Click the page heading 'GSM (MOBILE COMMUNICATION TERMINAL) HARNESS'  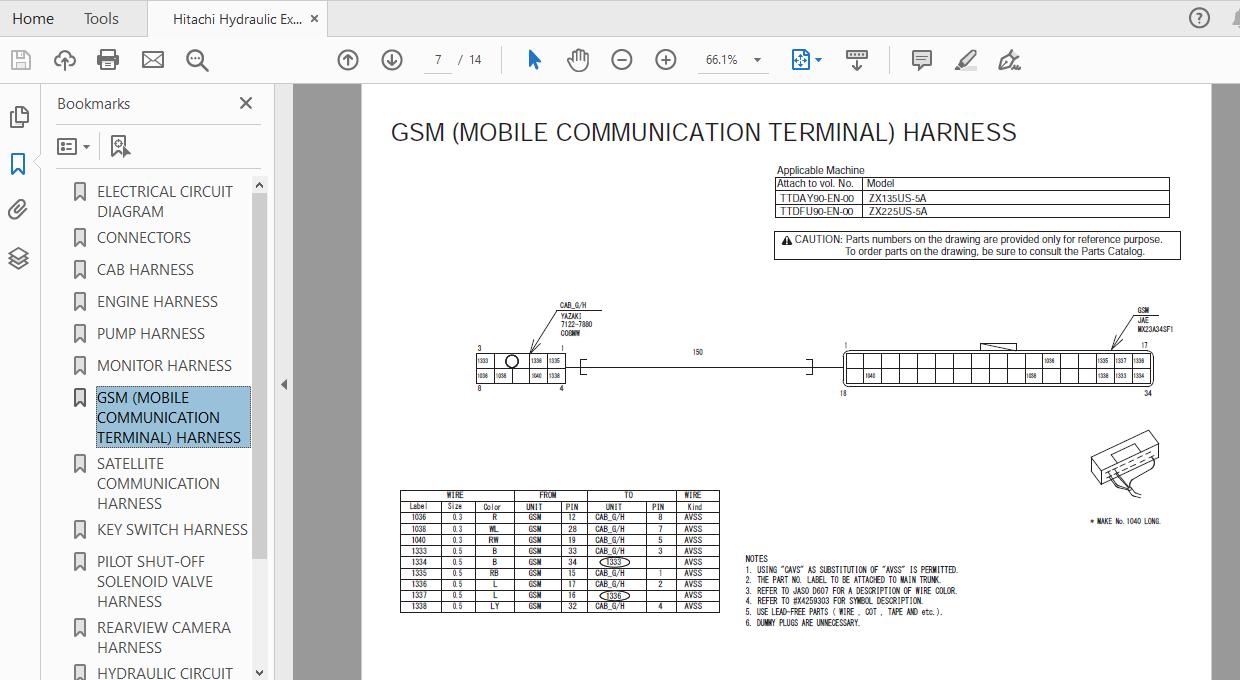(x=704, y=132)
